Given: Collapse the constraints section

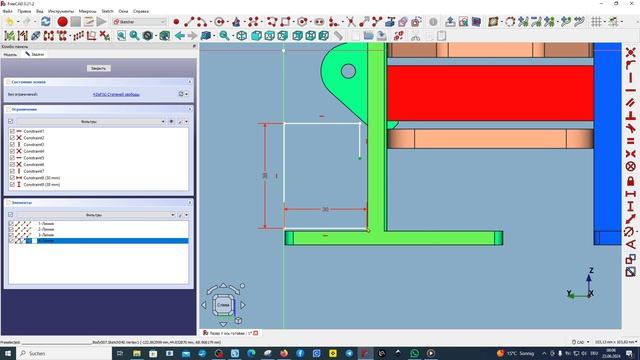Looking at the screenshot, I should [x=189, y=109].
